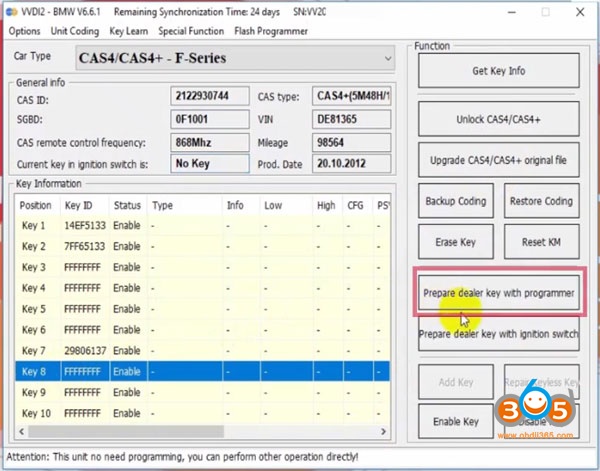
Task: Click Key ID 29806137 cell
Action: click(x=85, y=350)
